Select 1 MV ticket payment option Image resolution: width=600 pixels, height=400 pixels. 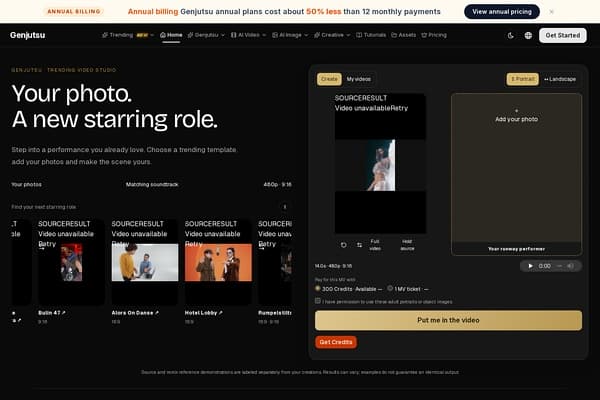390,288
